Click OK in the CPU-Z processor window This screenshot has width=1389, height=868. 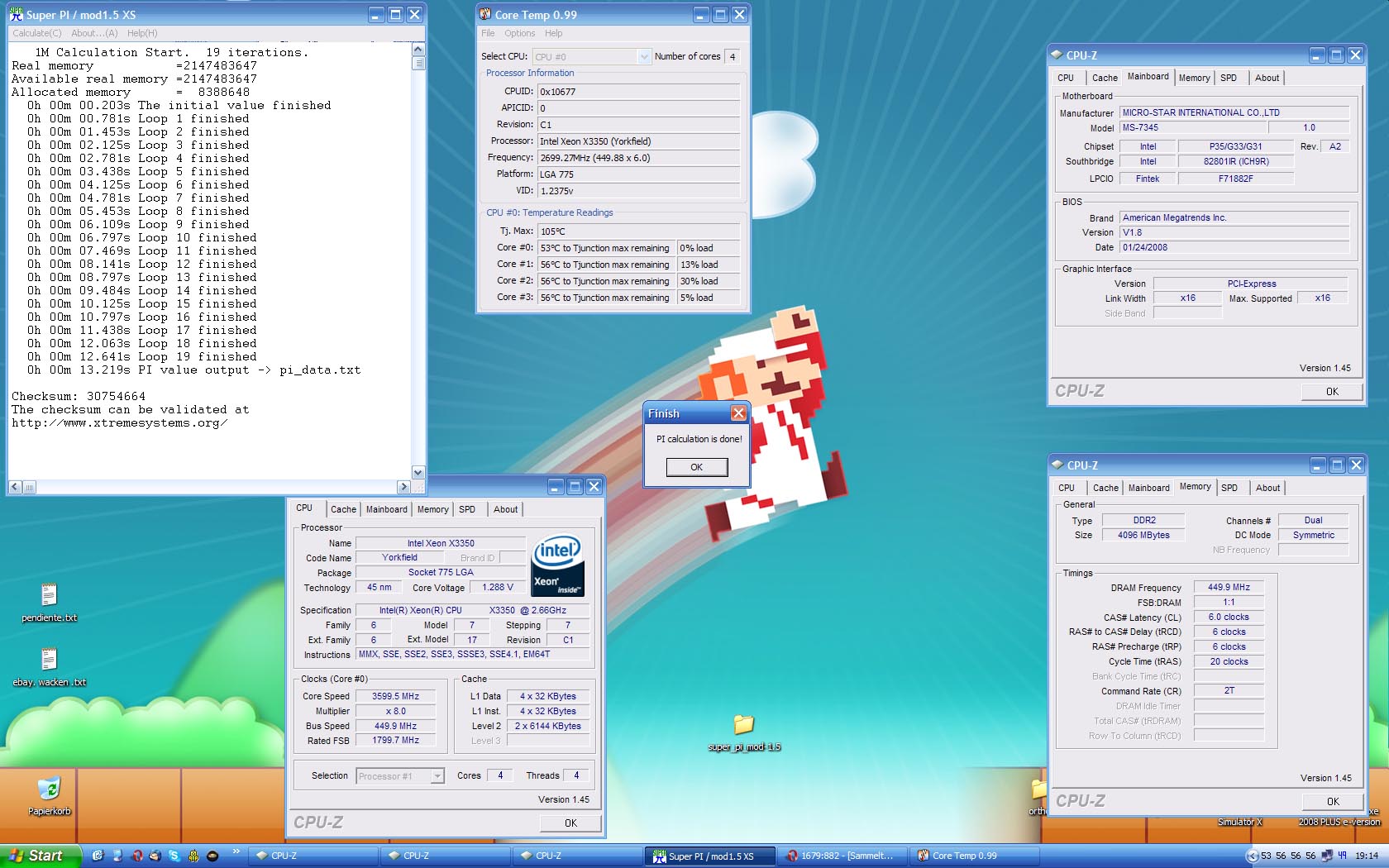(x=570, y=823)
